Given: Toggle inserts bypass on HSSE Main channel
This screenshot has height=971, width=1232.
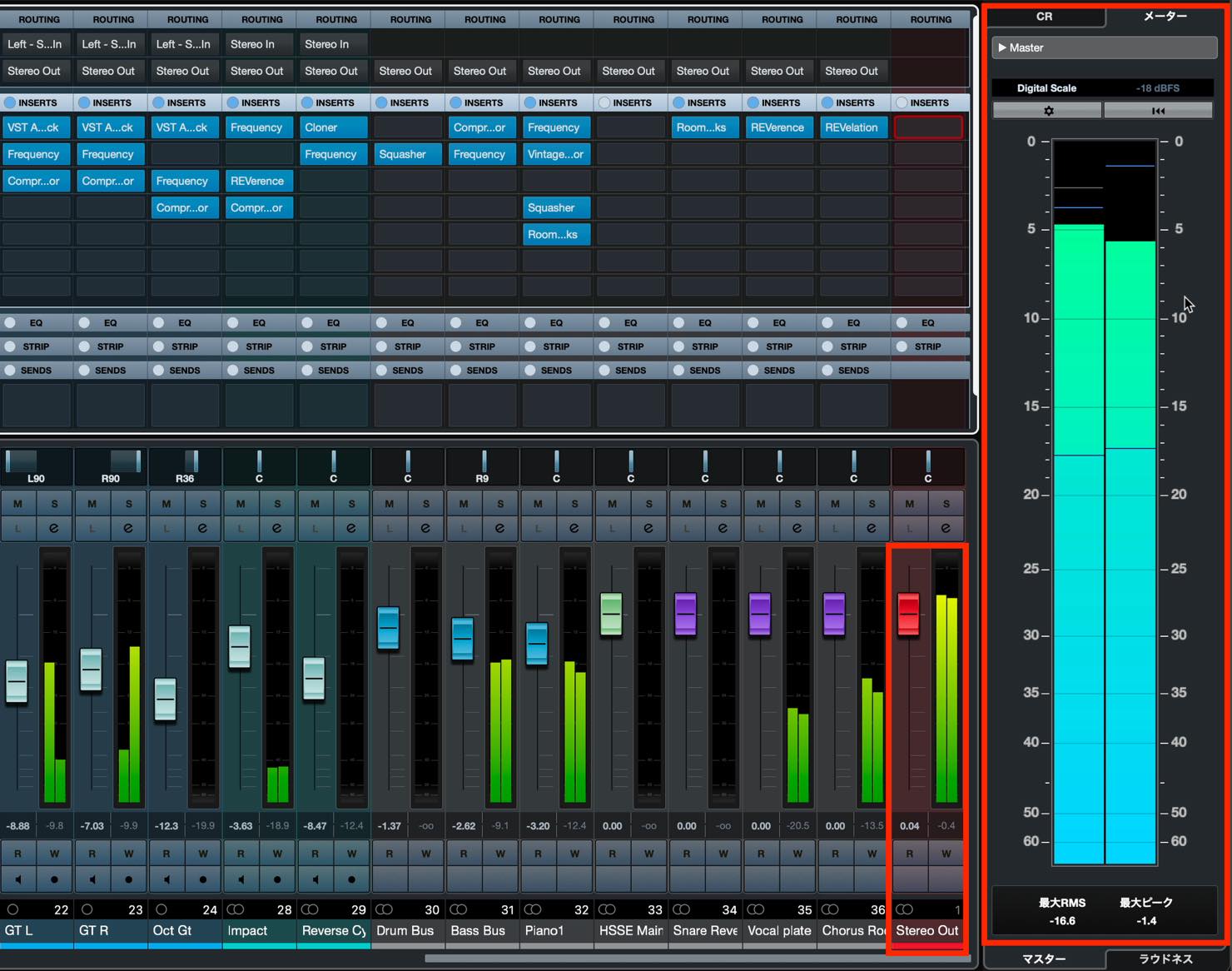Looking at the screenshot, I should [x=604, y=102].
